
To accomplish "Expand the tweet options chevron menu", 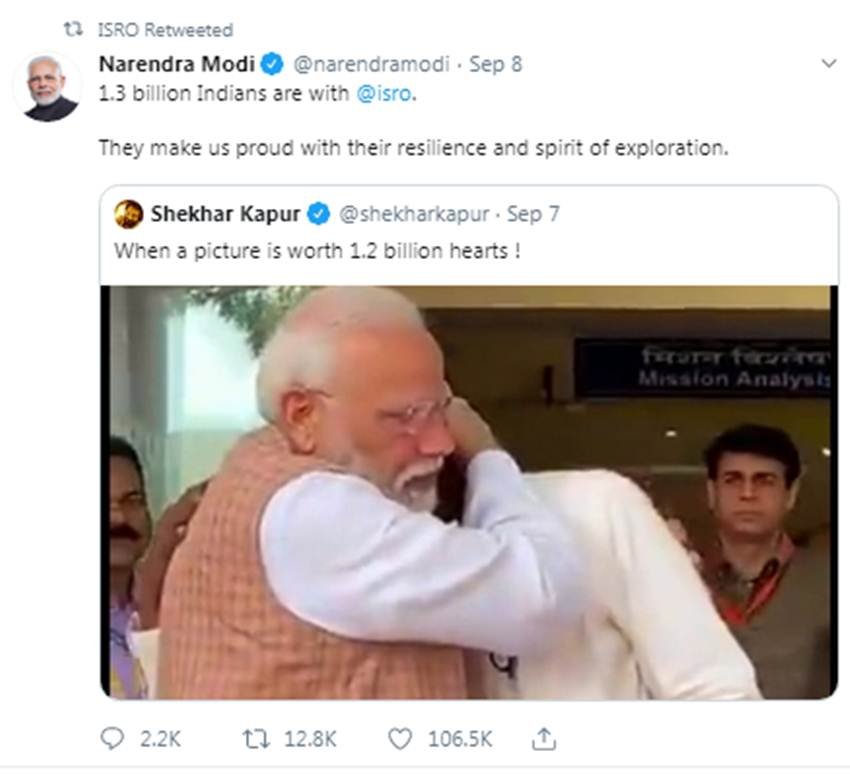I will (827, 64).
